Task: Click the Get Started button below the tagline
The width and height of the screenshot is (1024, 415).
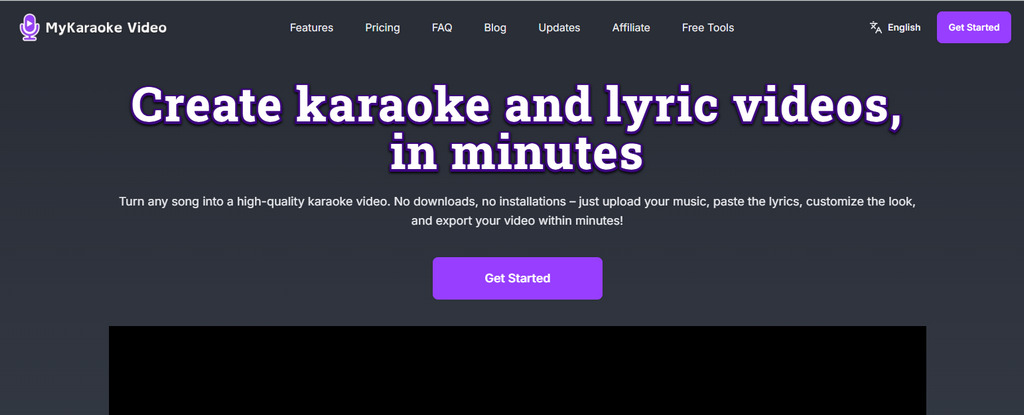Action: tap(517, 278)
